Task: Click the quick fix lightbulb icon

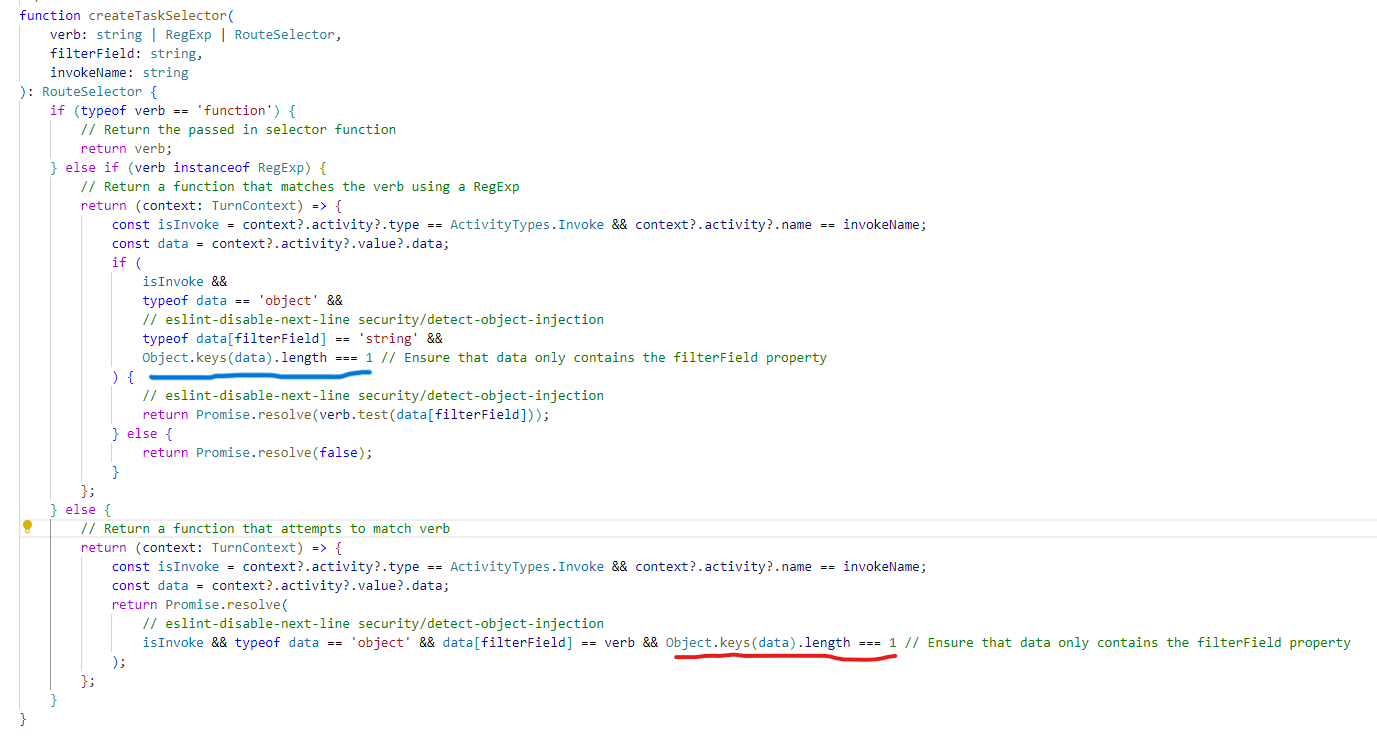Action: point(27,528)
